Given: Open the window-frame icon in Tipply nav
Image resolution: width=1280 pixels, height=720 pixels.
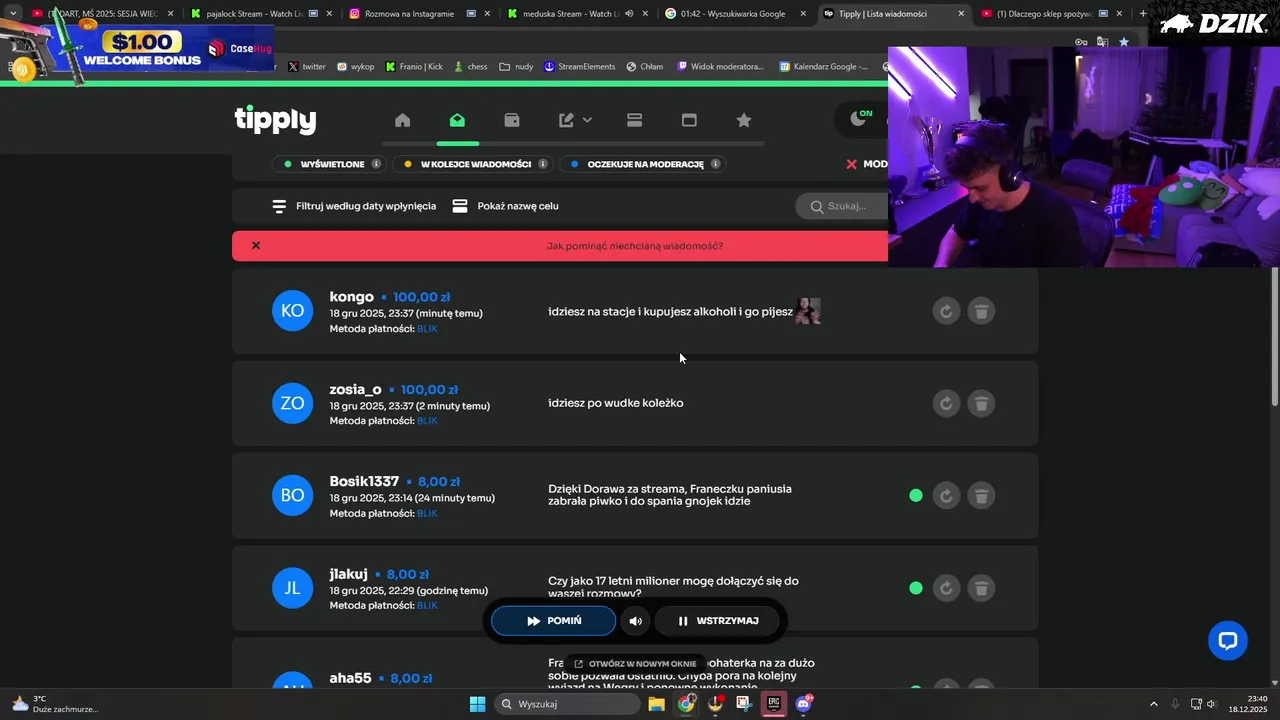Looking at the screenshot, I should pos(689,120).
